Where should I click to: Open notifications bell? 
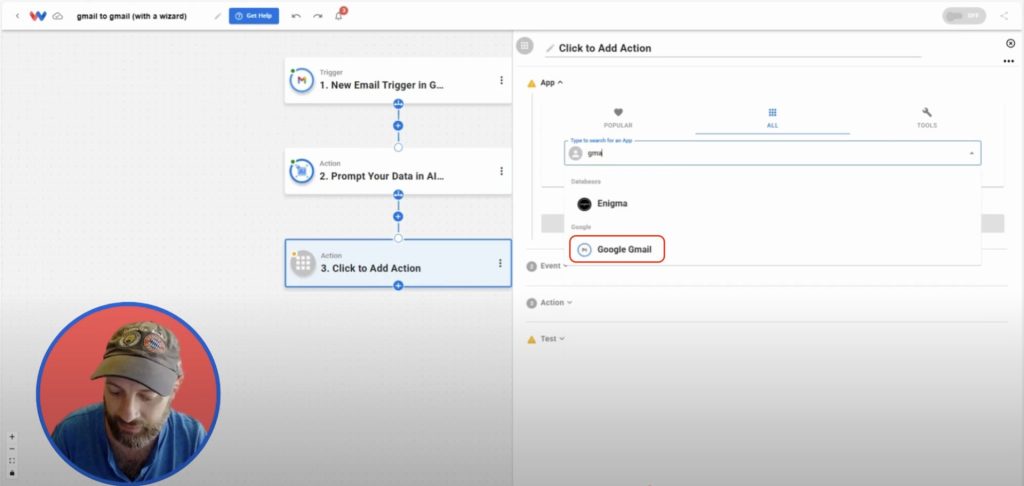tap(338, 16)
